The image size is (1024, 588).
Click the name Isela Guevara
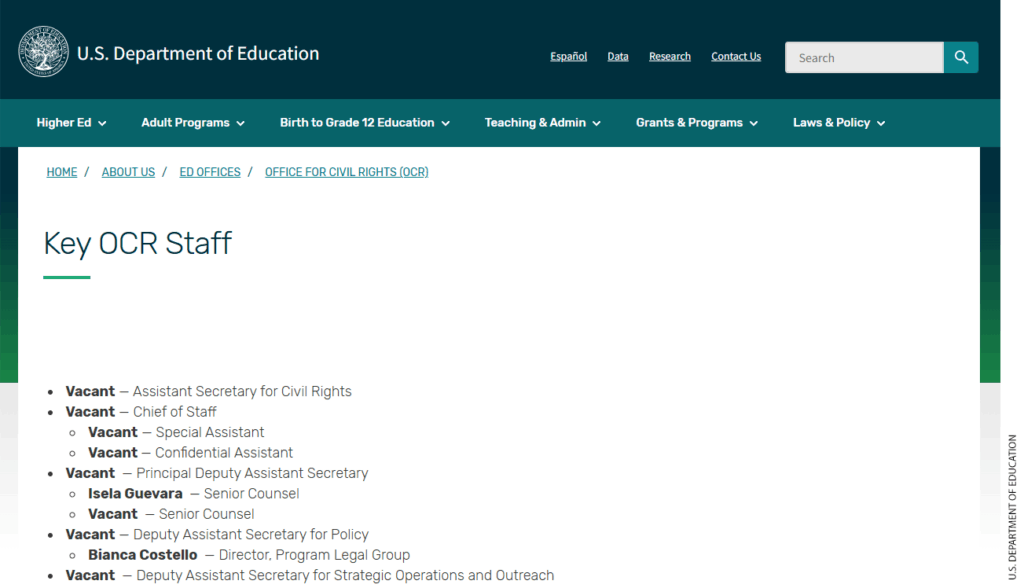tap(135, 493)
